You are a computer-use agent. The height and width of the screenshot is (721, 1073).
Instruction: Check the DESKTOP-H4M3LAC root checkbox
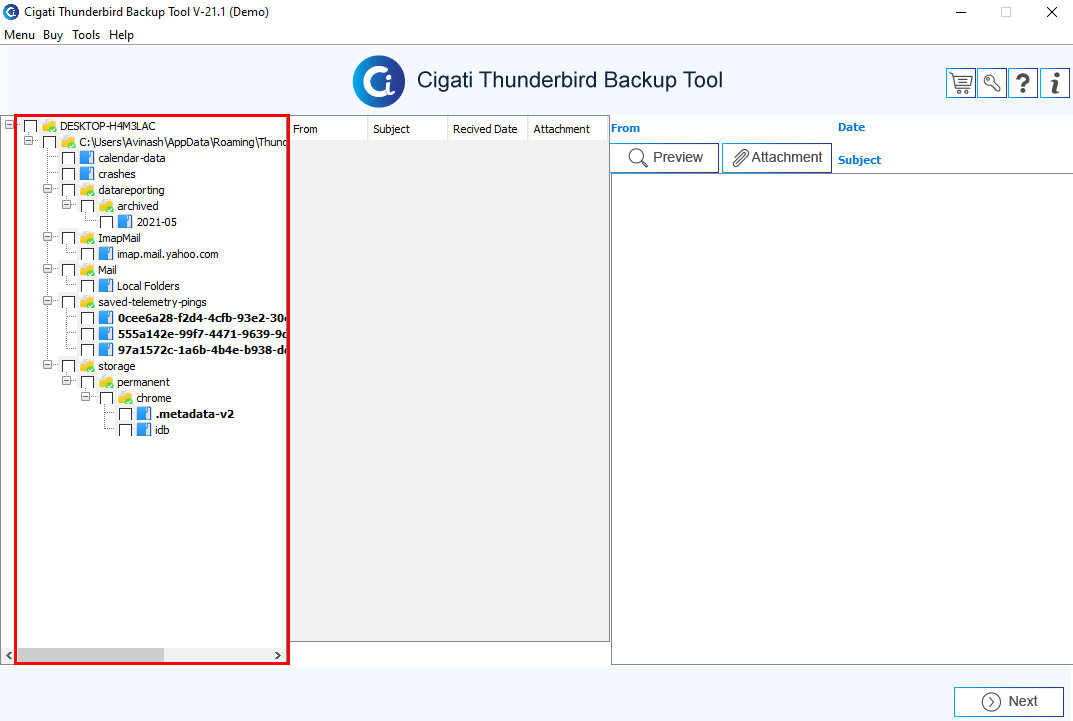31,127
